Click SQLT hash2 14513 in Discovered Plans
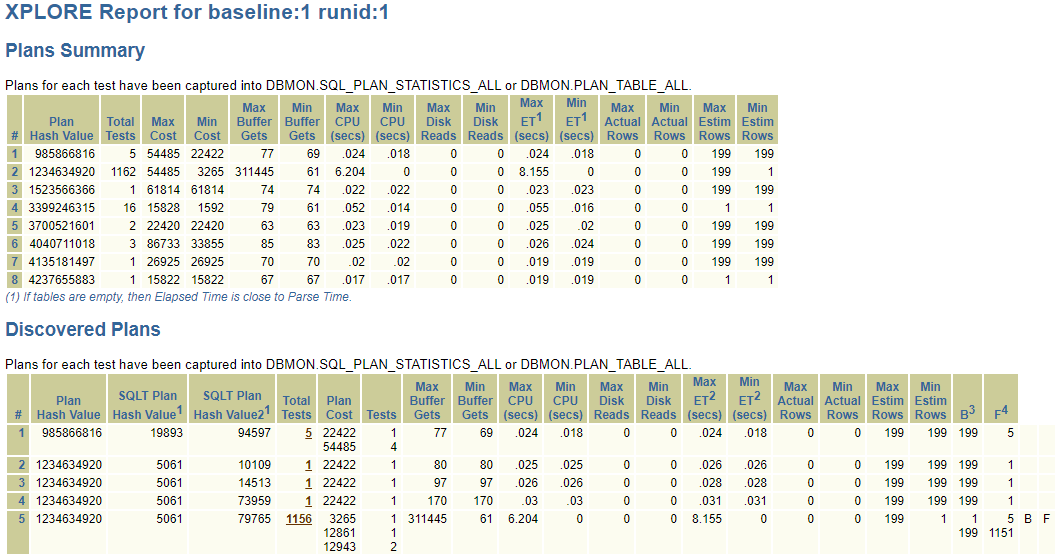The width and height of the screenshot is (1058, 554). tap(254, 483)
